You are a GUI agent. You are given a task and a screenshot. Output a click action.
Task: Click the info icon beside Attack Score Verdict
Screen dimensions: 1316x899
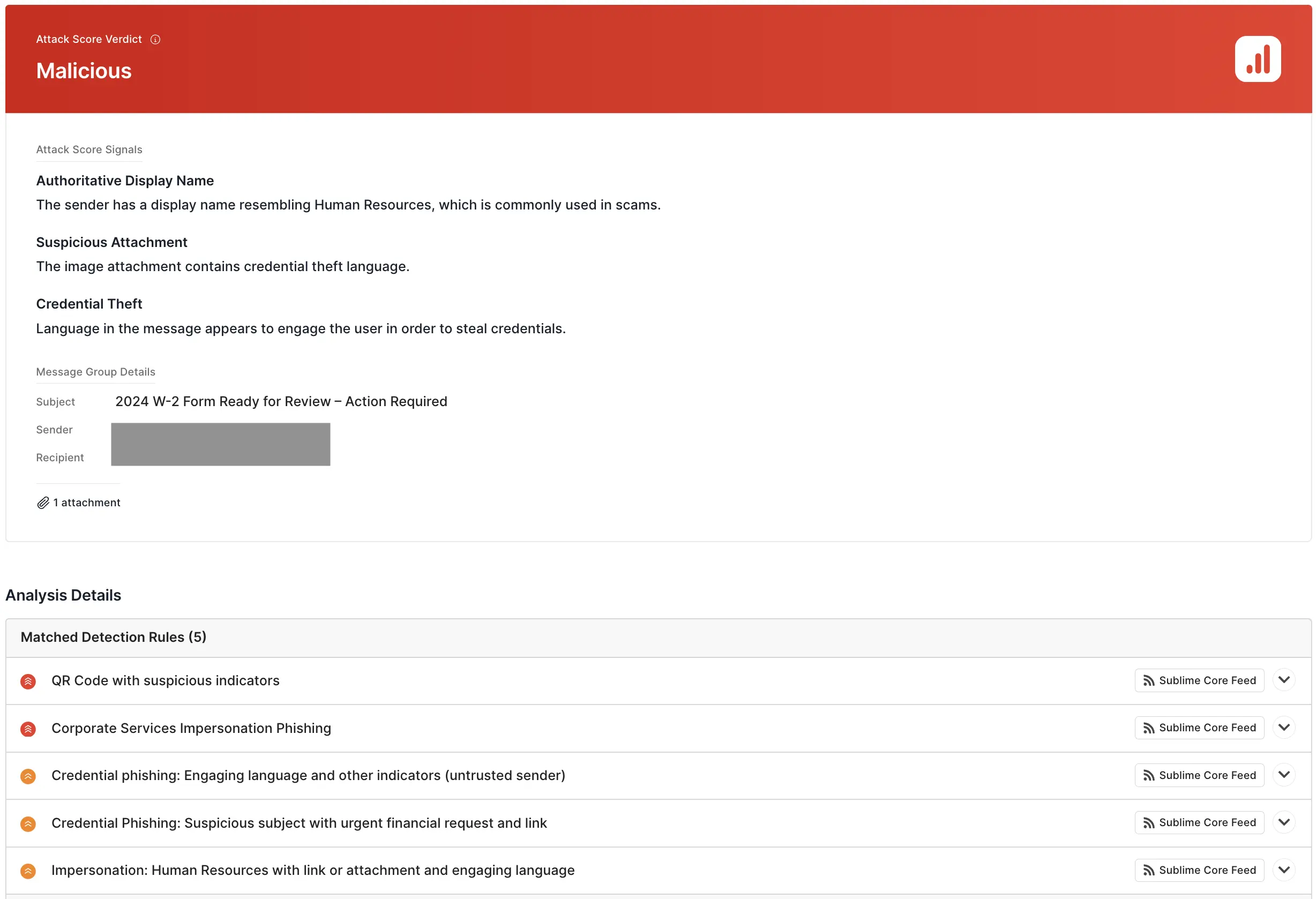[155, 39]
